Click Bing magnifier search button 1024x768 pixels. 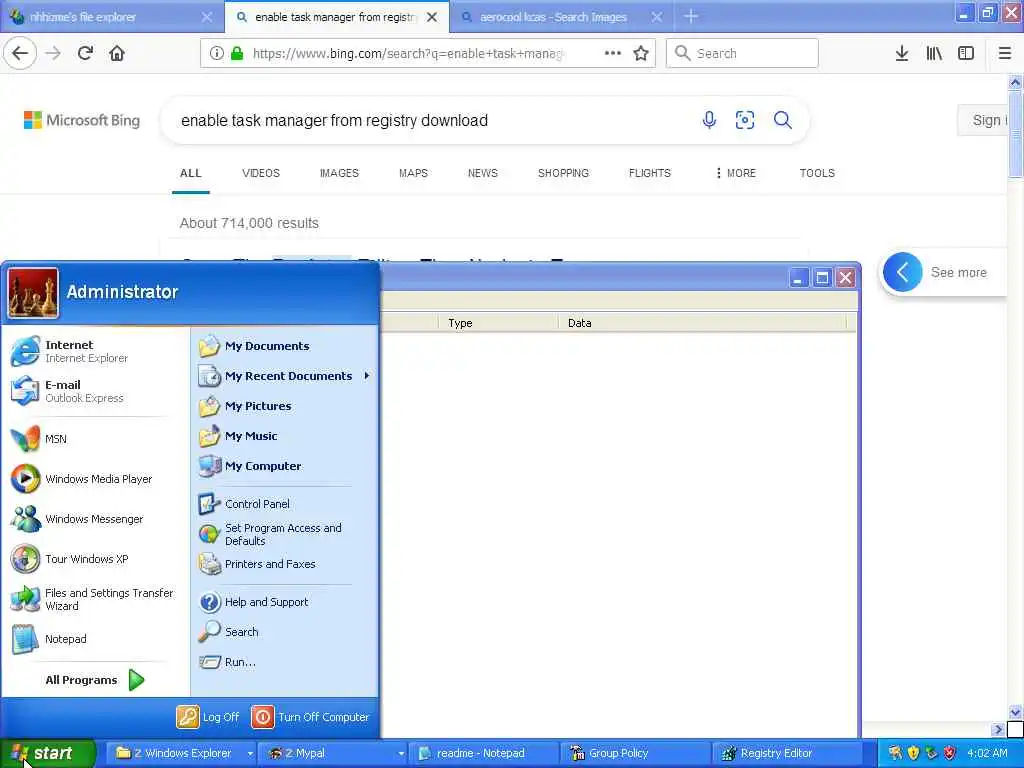click(782, 120)
